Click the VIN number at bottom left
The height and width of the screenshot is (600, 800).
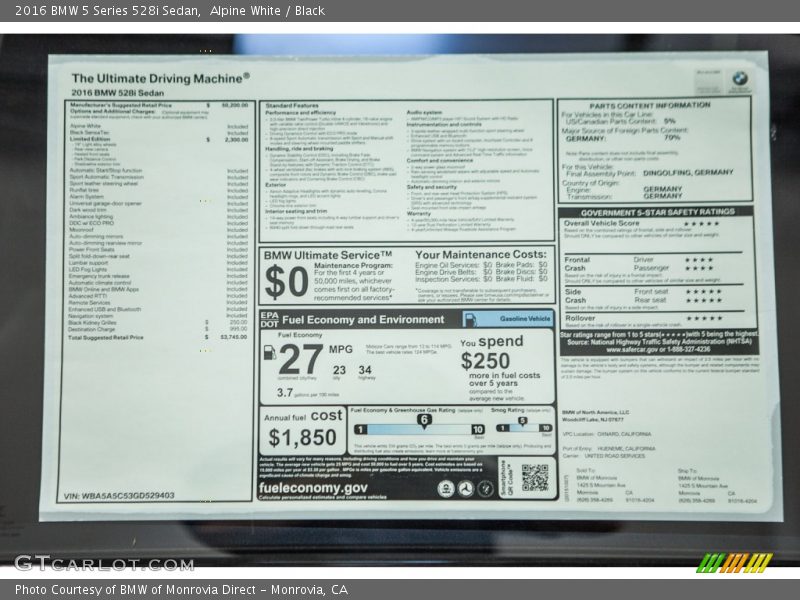(119, 495)
